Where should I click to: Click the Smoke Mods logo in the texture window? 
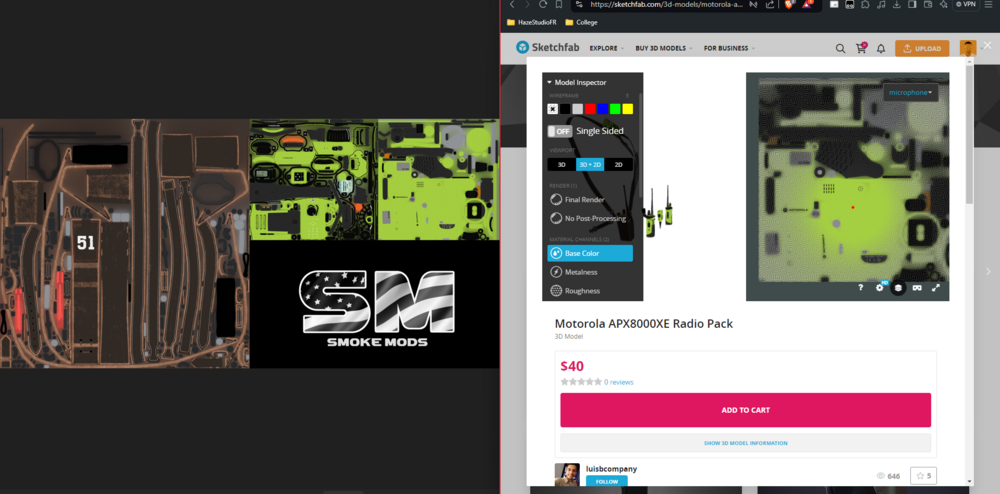point(377,308)
